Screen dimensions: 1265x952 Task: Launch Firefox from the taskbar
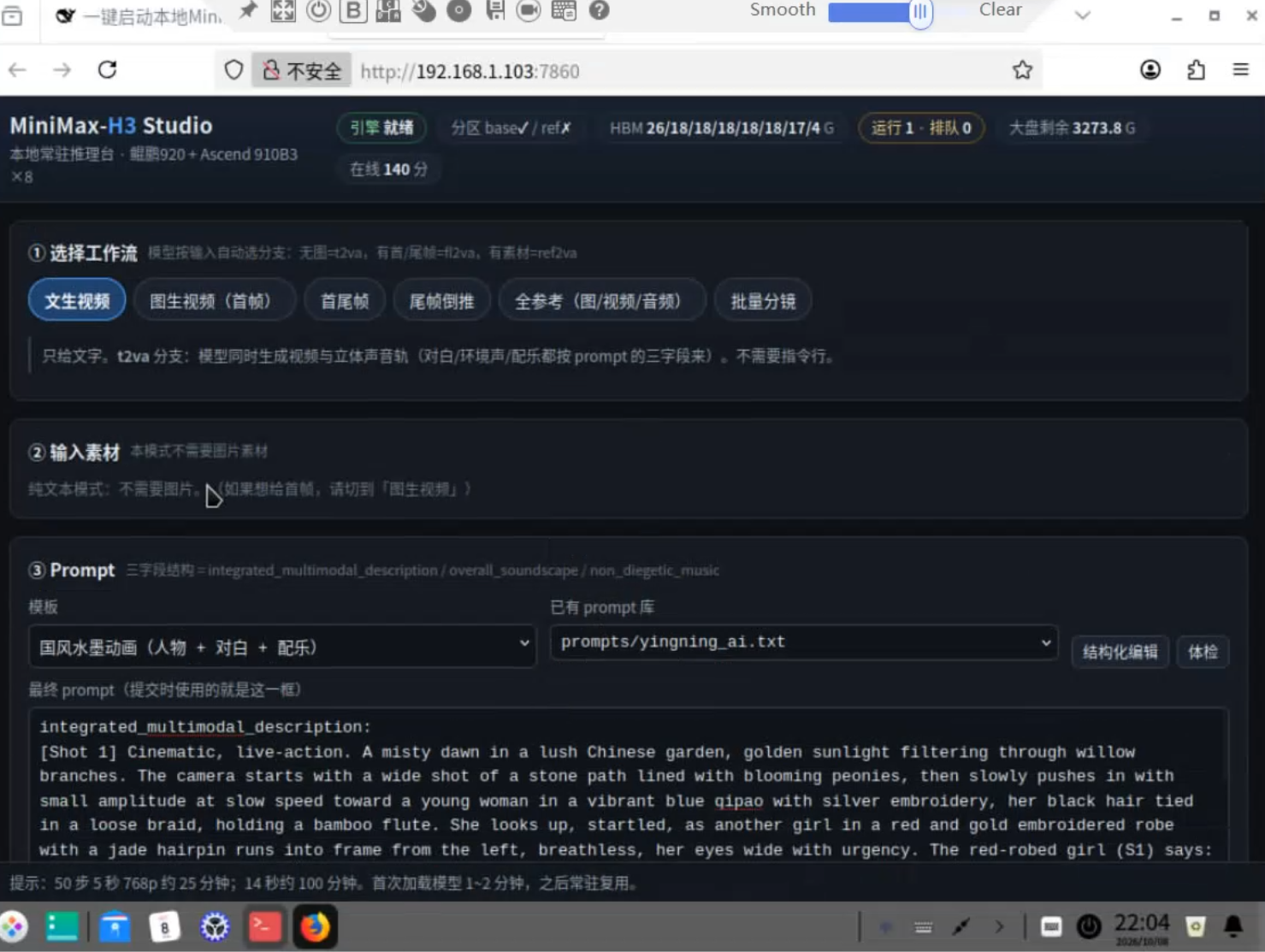click(315, 926)
